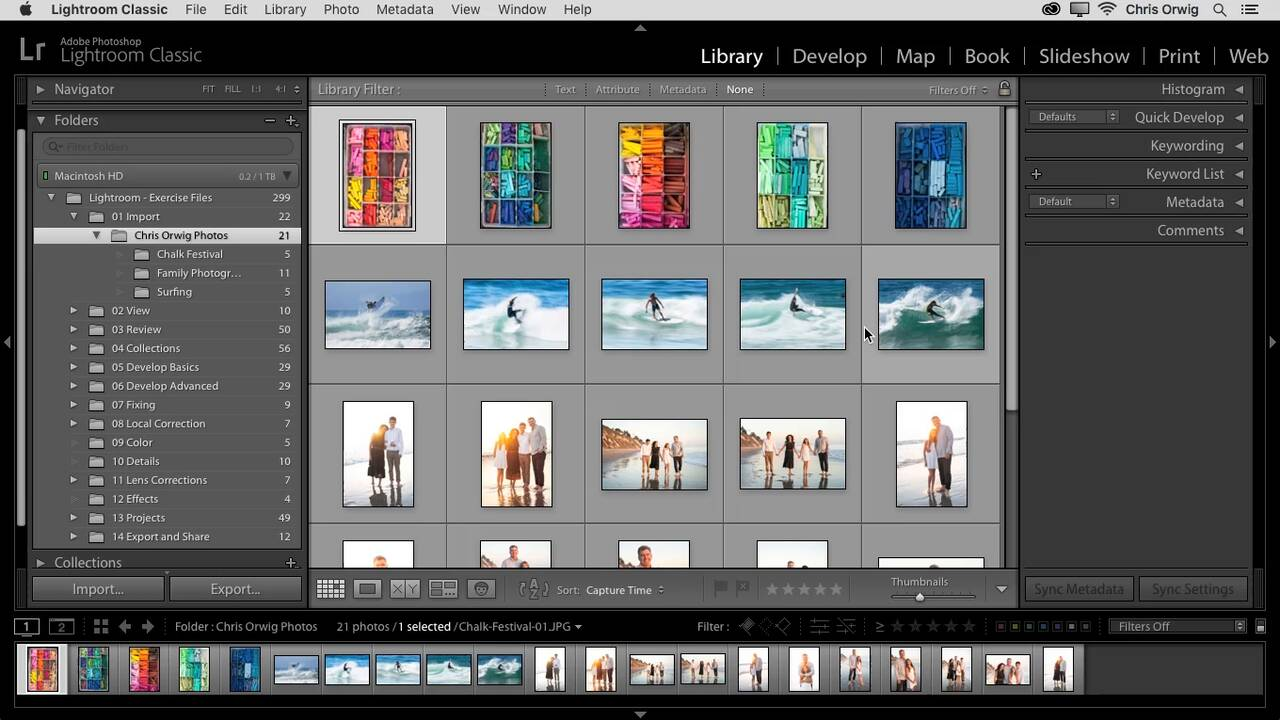Switch to Grid view in toolbar
Viewport: 1280px width, 720px height.
coord(331,589)
